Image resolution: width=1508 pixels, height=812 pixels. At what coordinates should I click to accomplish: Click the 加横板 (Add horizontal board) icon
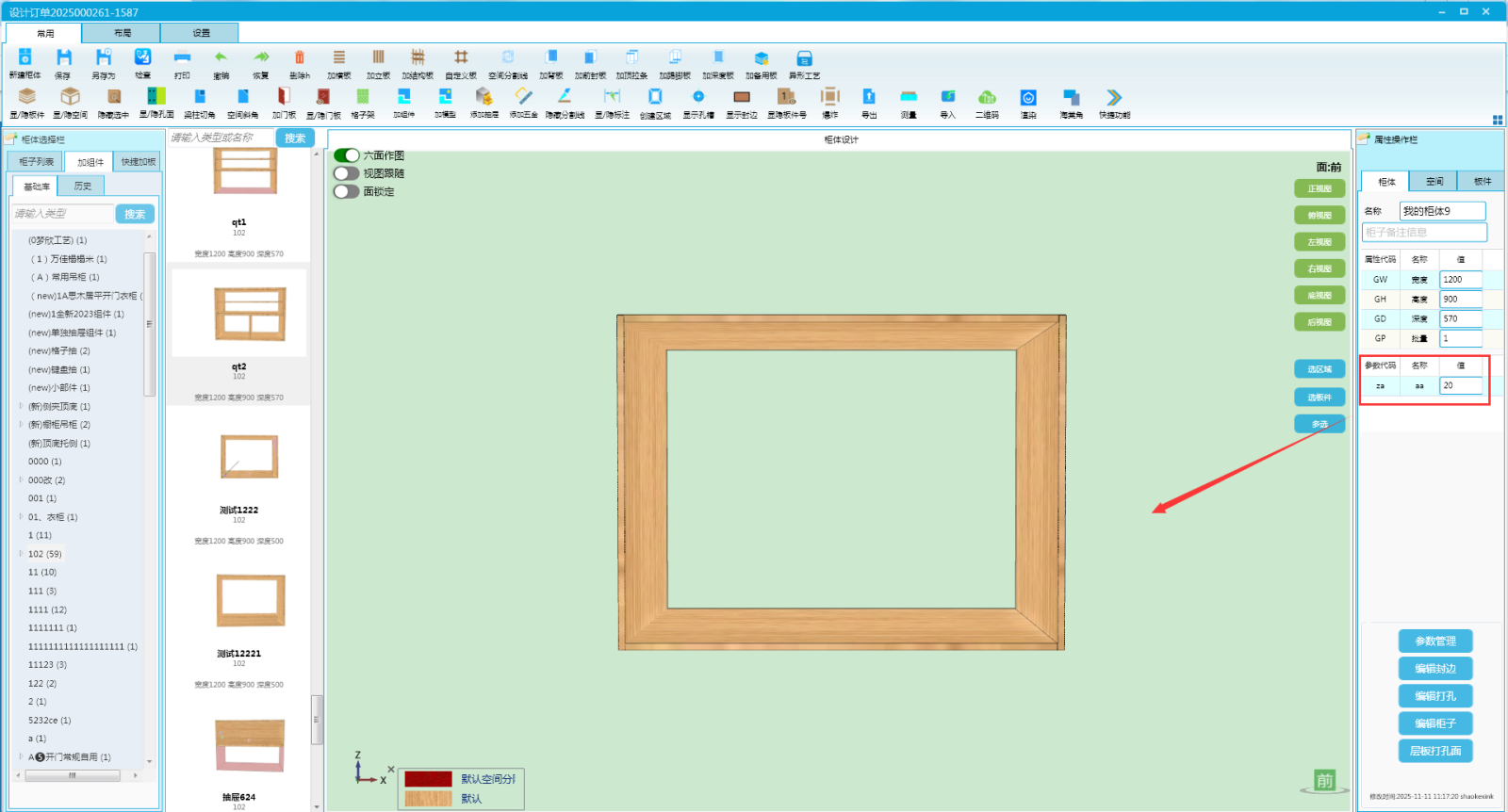(339, 58)
